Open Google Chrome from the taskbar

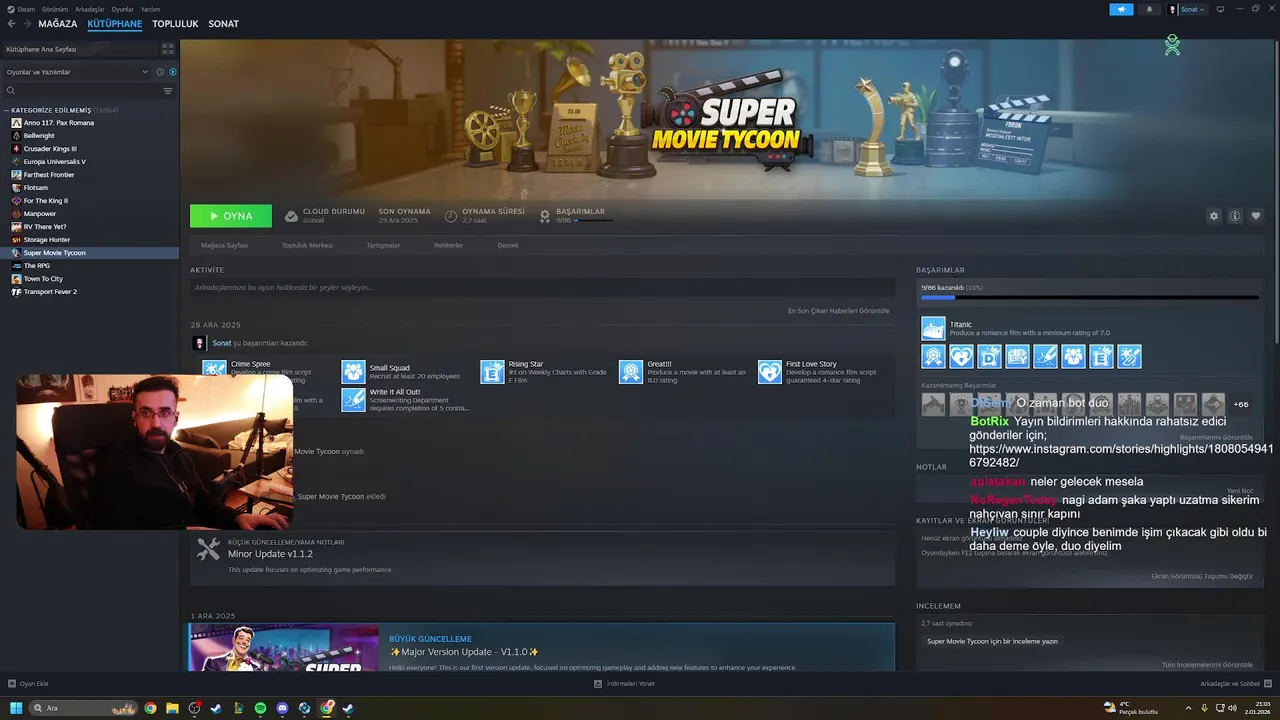pos(150,708)
